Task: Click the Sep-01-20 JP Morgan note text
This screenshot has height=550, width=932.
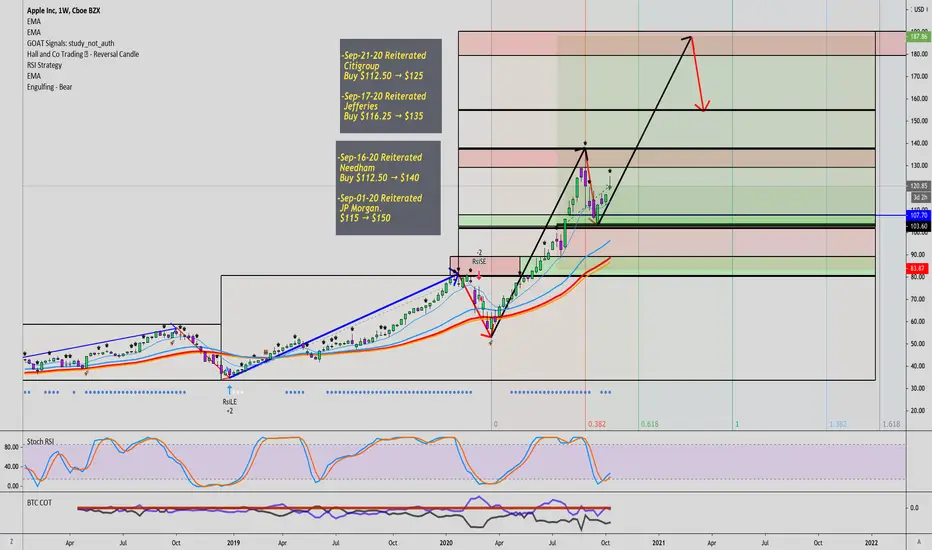Action: point(380,208)
